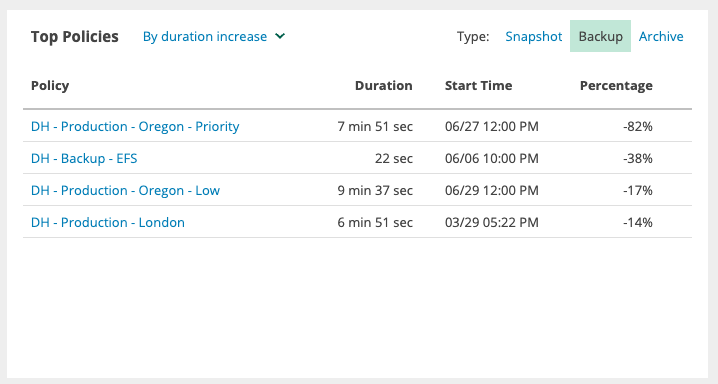Click the 06/29 12:00 PM start time
718x384 pixels.
point(492,190)
